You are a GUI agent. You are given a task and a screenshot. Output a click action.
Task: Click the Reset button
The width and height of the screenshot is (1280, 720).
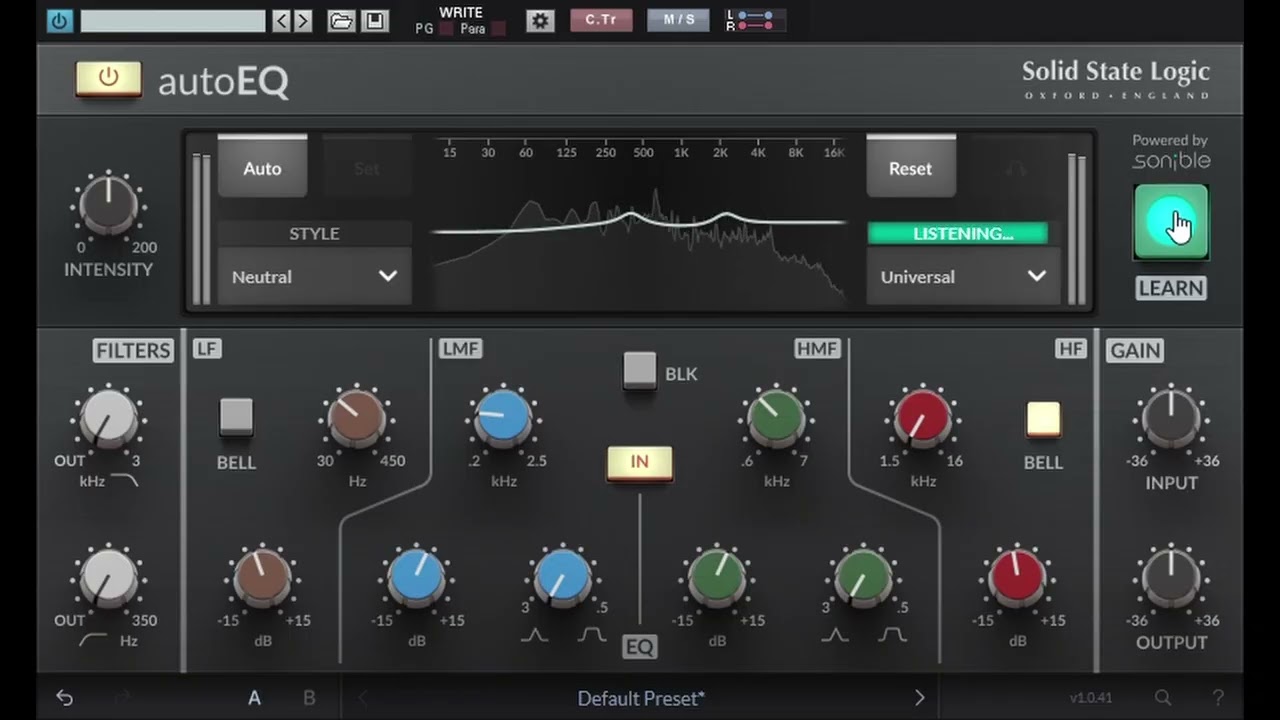[x=910, y=168]
